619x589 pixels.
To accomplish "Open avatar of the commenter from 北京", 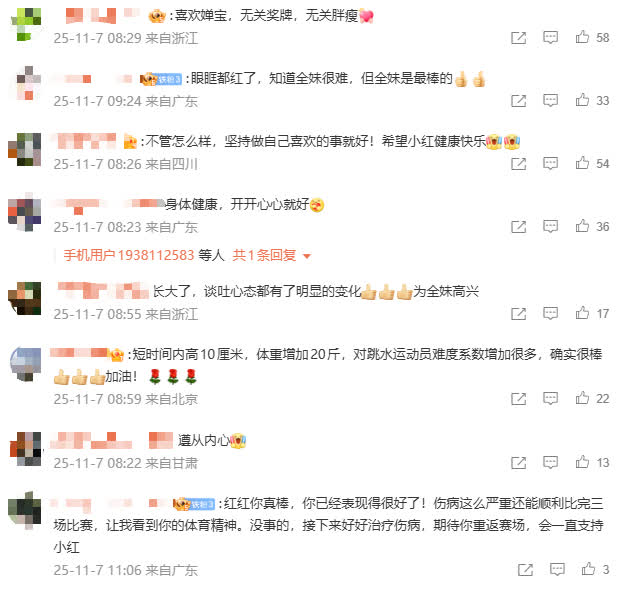I will 26,364.
